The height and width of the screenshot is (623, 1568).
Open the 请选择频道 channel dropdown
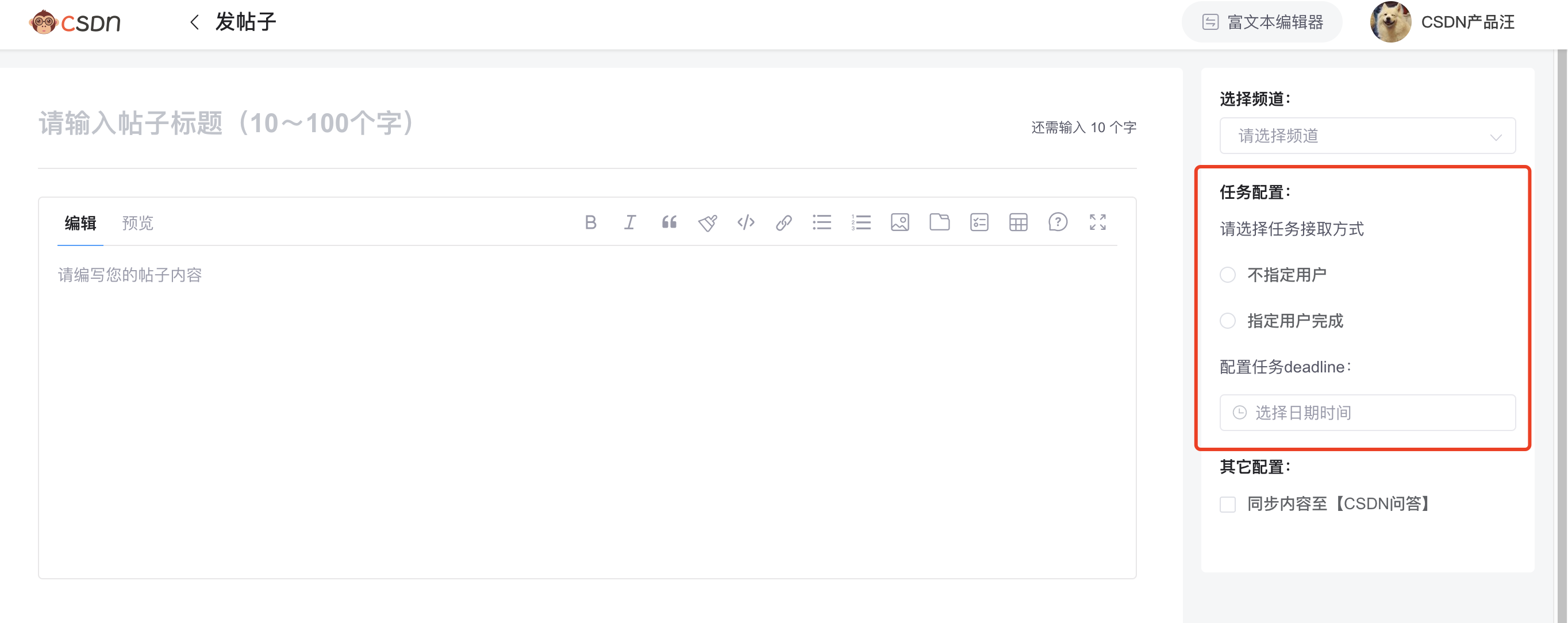pyautogui.click(x=1366, y=136)
